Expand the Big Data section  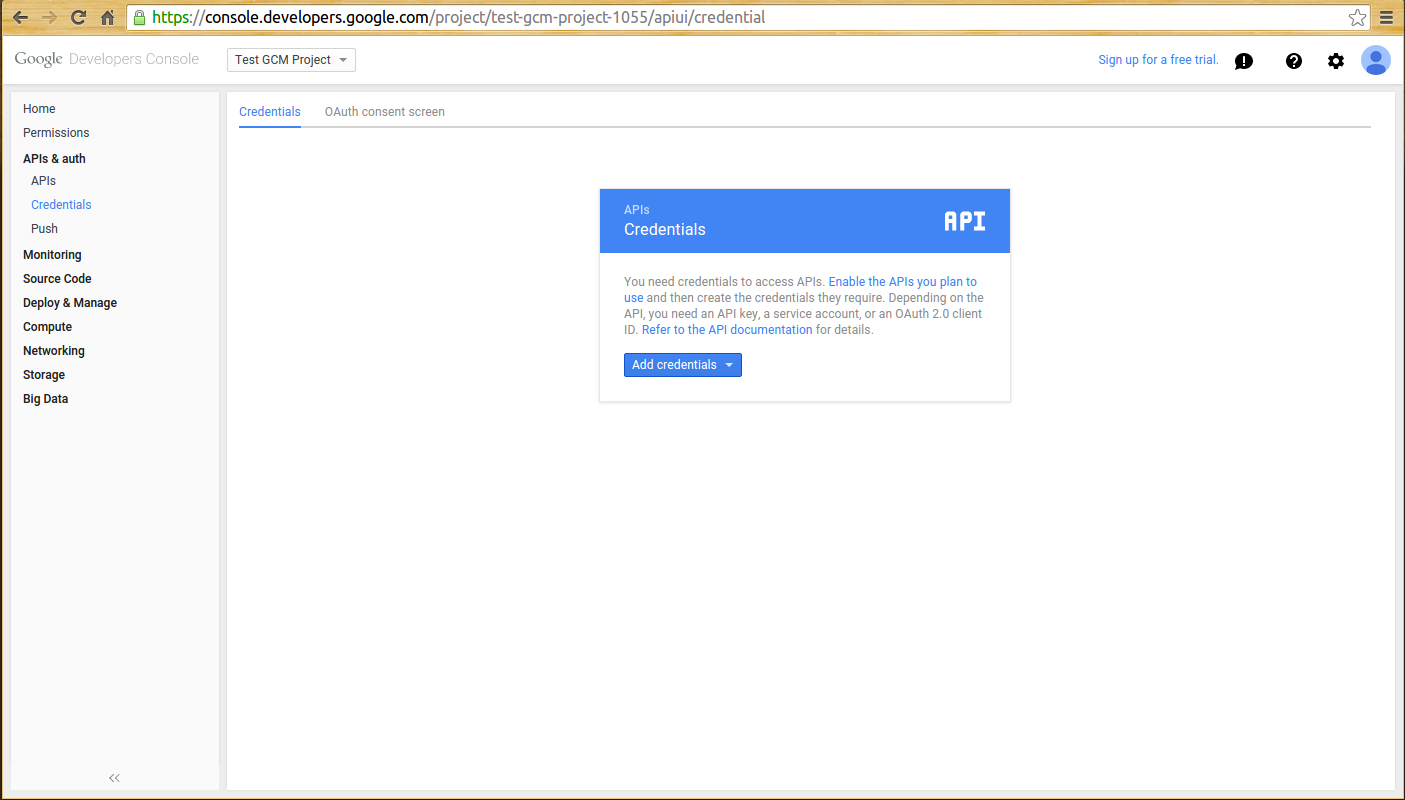click(46, 399)
